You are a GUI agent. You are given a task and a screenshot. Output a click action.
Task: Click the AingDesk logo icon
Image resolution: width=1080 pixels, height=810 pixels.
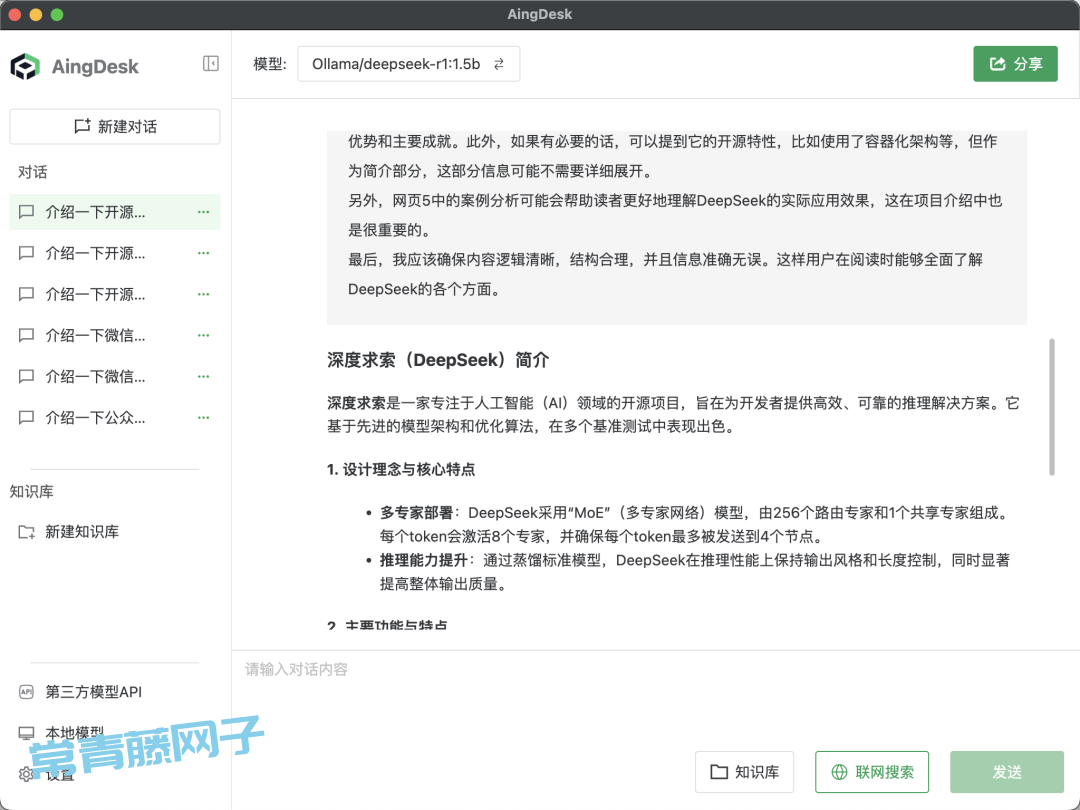[x=25, y=66]
